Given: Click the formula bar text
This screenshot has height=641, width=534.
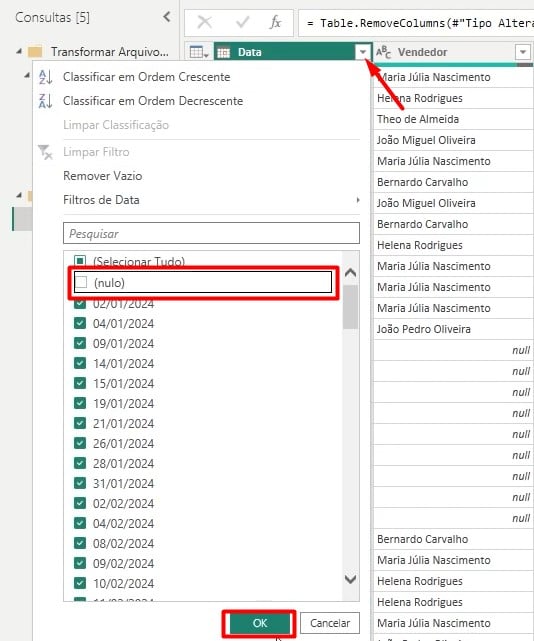Looking at the screenshot, I should (420, 23).
